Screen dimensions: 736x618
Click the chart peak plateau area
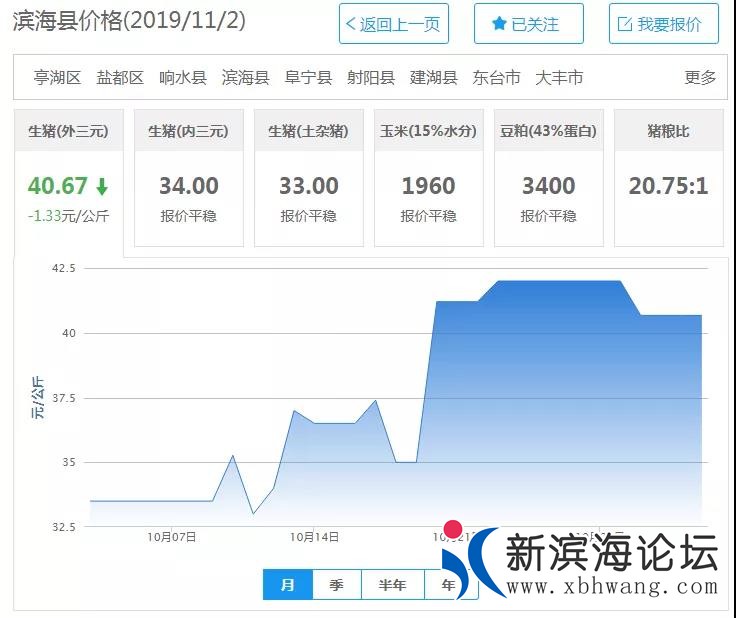pos(559,291)
